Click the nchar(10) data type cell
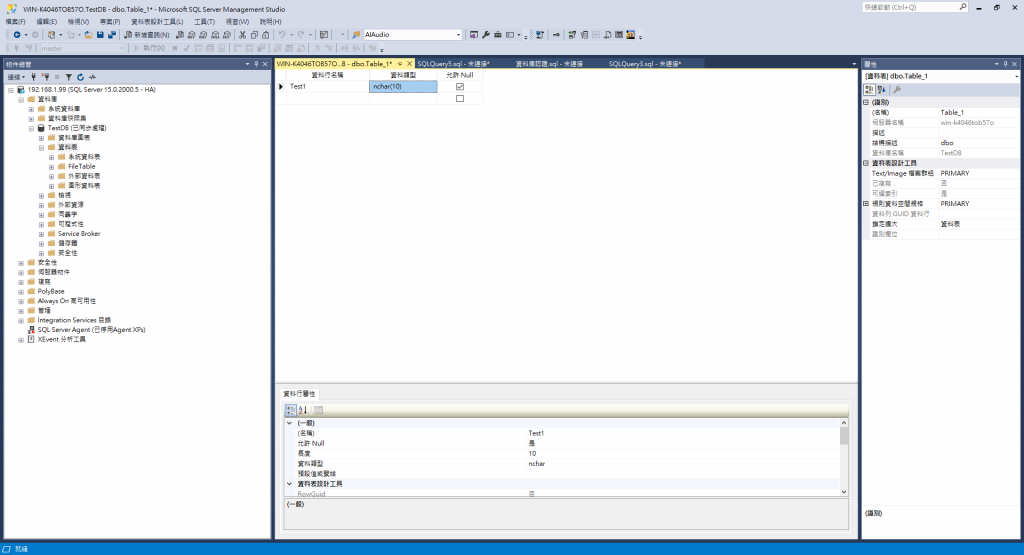1024x555 pixels. pos(403,86)
